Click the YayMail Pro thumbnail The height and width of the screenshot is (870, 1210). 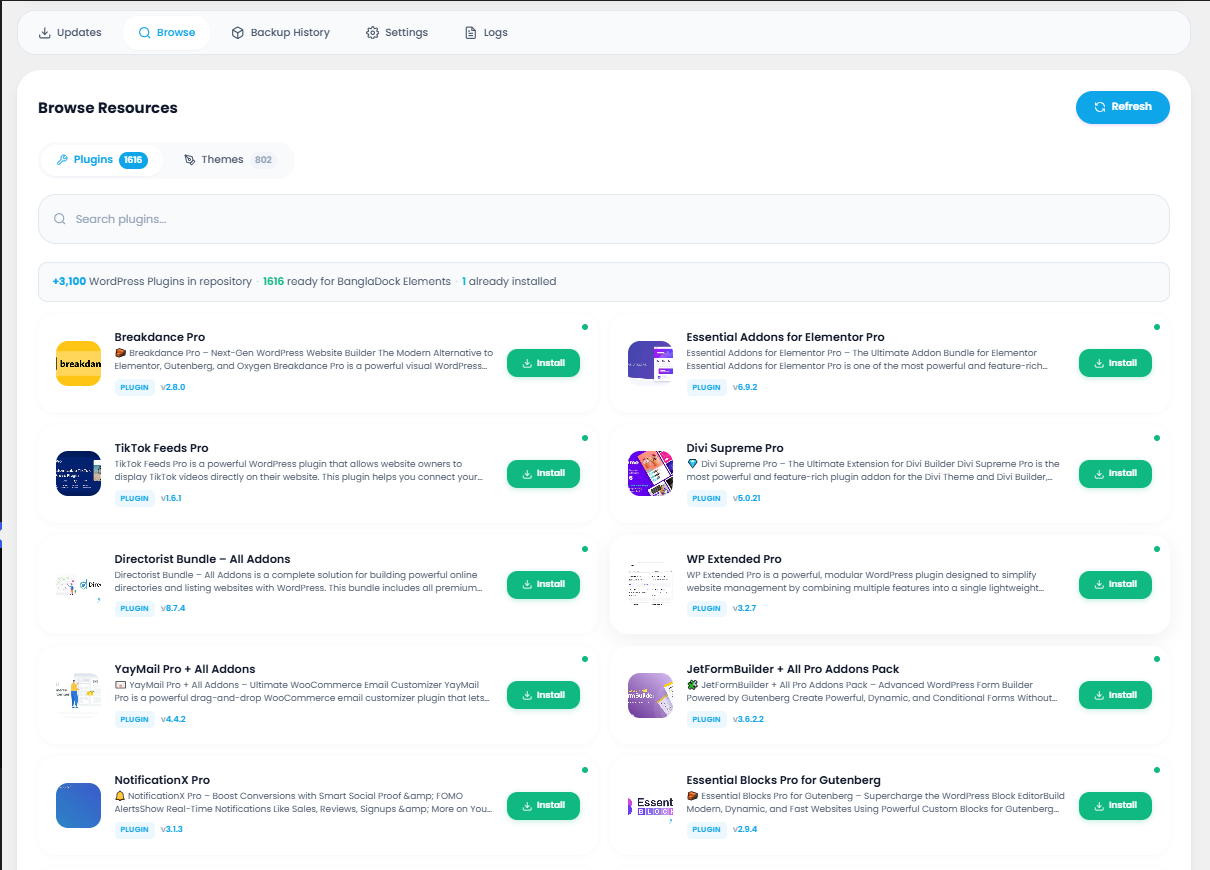tap(78, 695)
